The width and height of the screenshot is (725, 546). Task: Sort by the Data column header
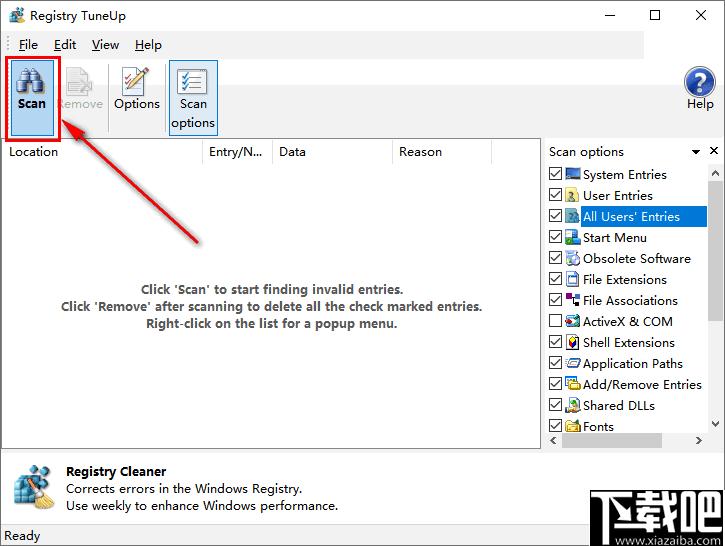click(x=332, y=152)
